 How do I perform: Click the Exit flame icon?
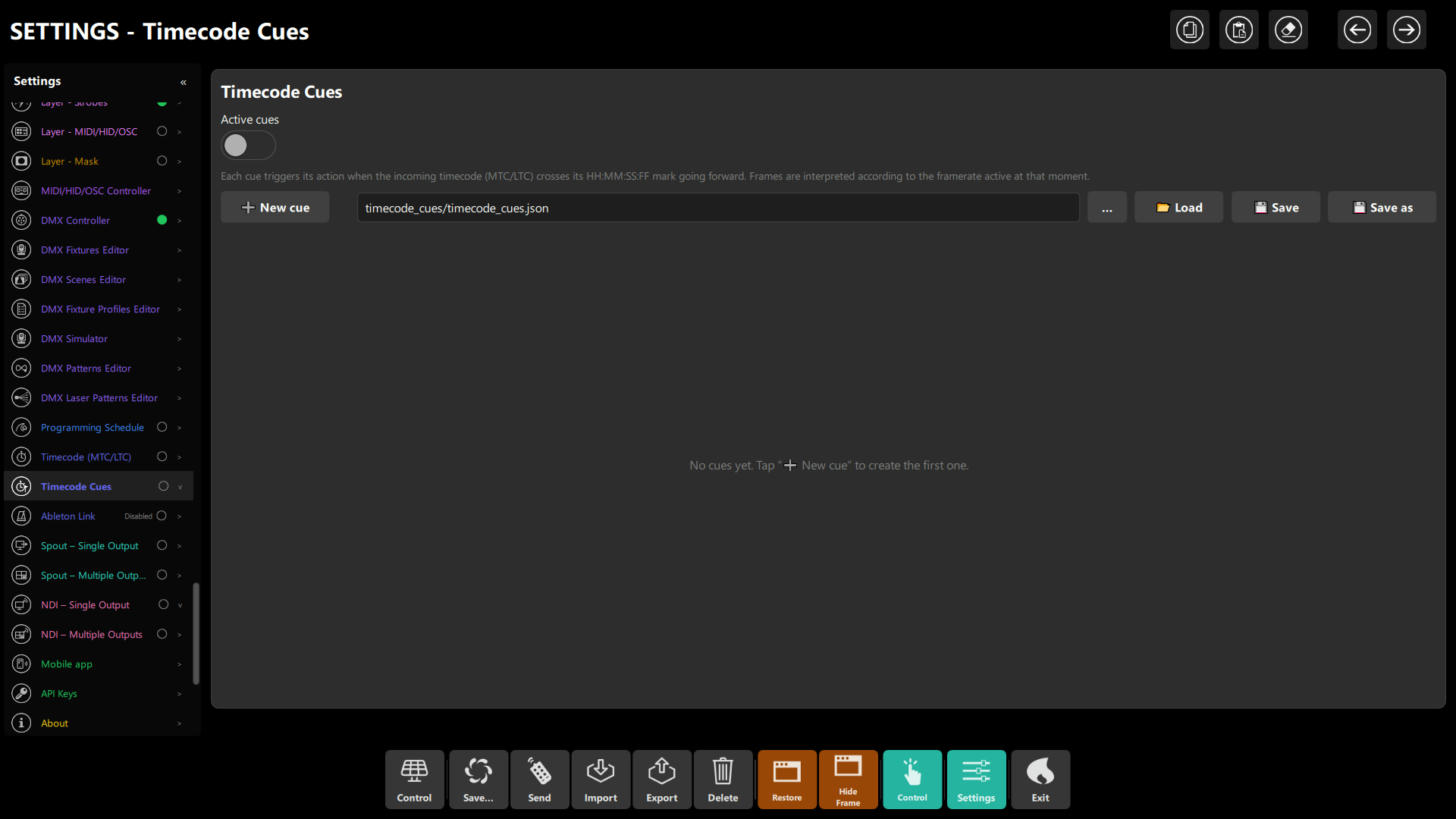pos(1040,780)
